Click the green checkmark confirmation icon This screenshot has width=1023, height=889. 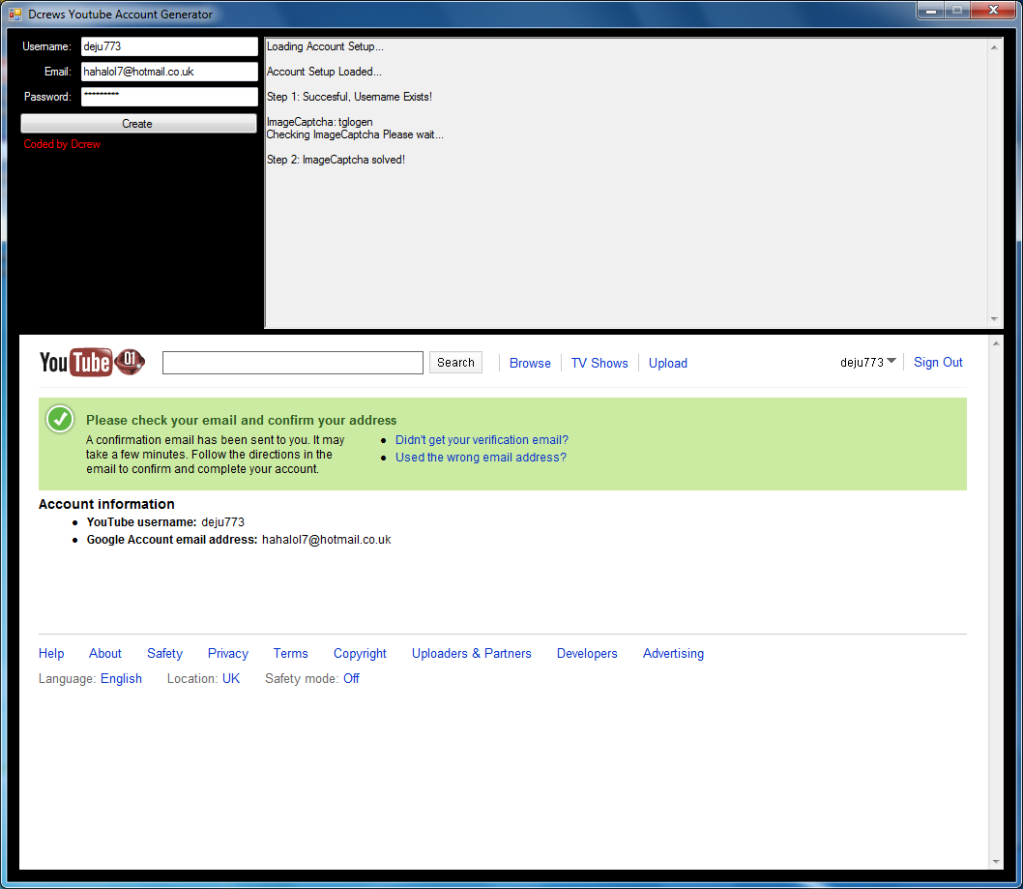[60, 419]
